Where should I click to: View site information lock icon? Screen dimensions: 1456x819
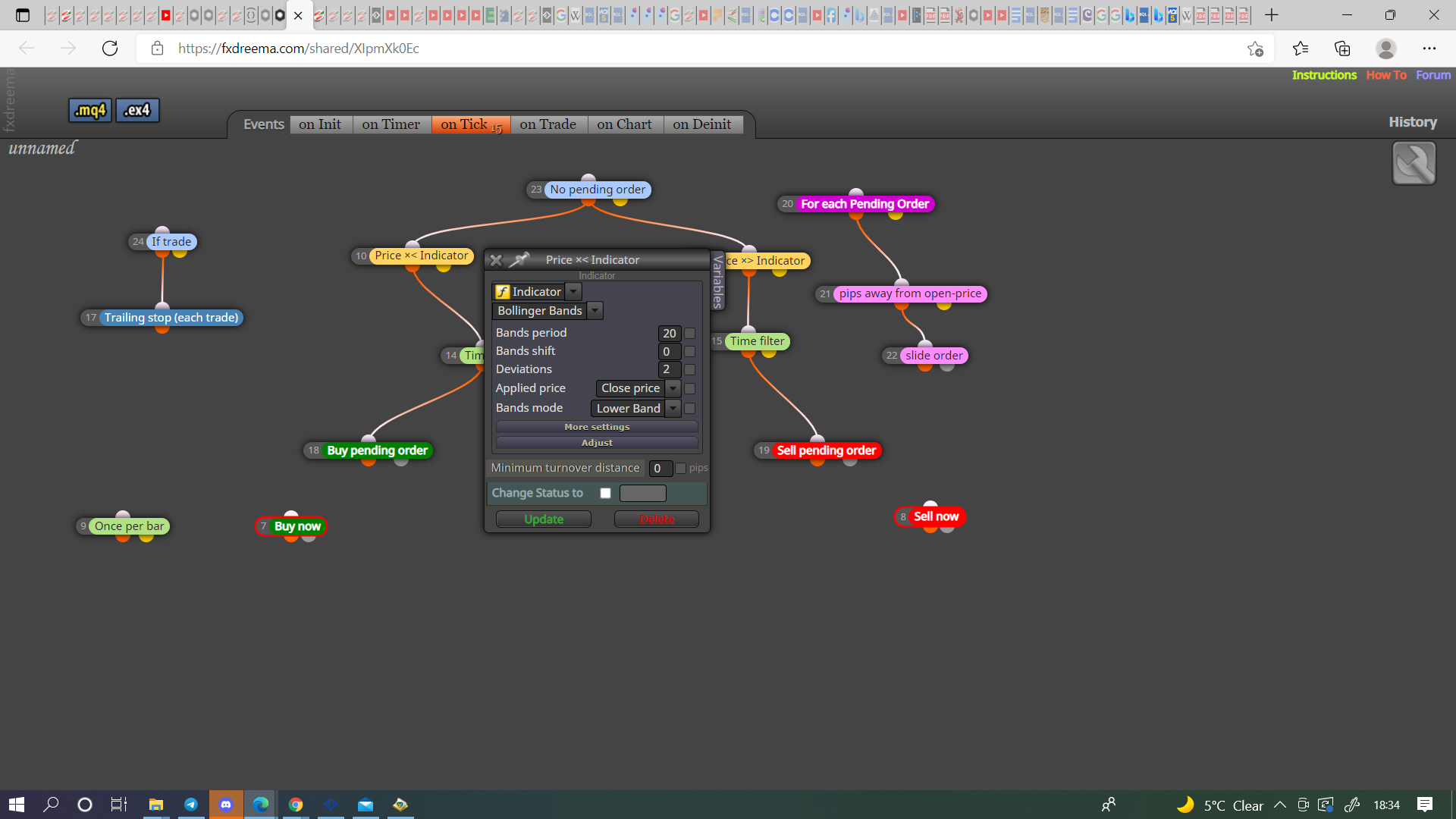pyautogui.click(x=157, y=49)
